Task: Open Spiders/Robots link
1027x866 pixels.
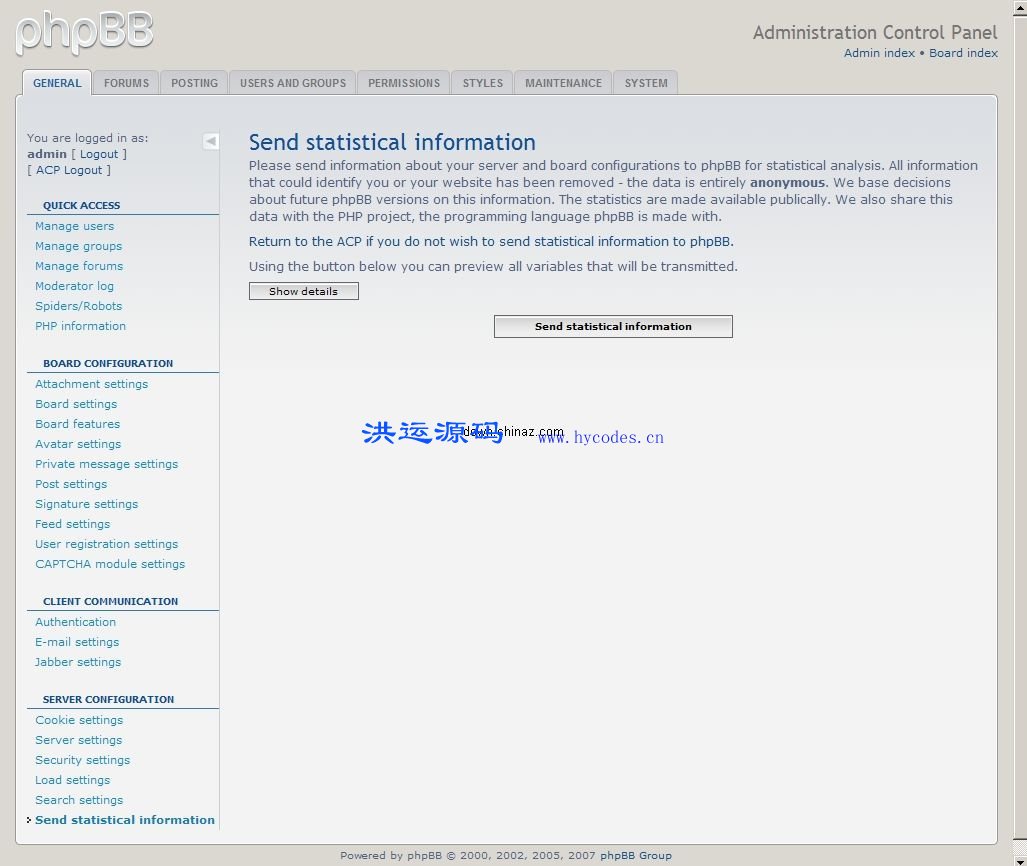Action: [x=79, y=306]
